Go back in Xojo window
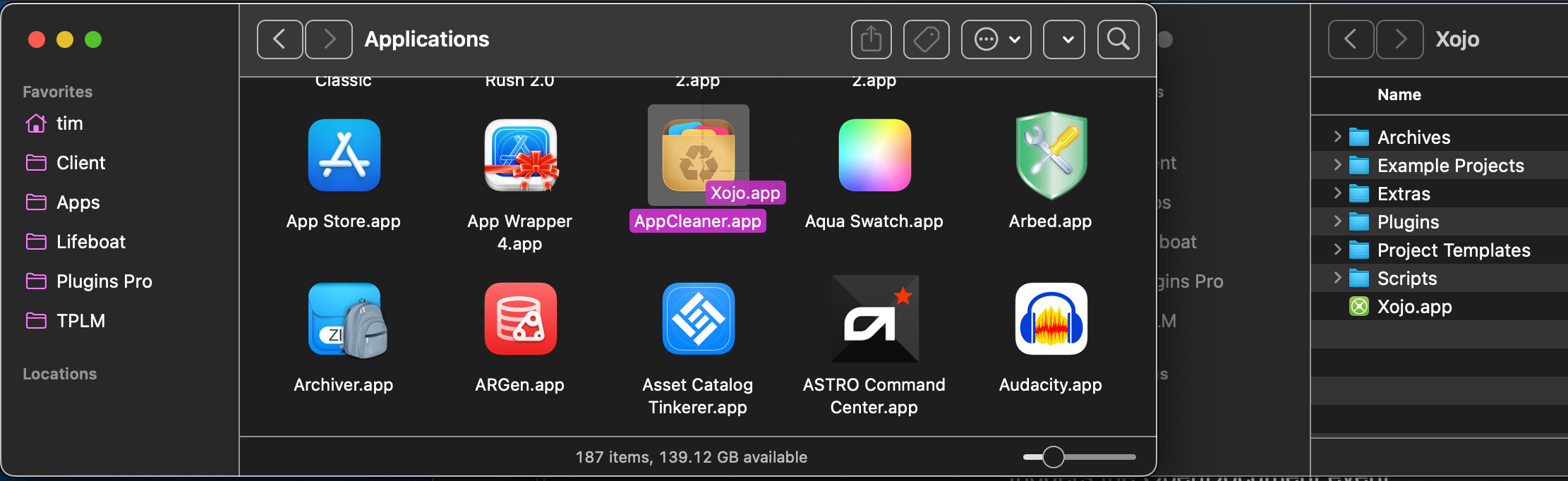 [x=1351, y=39]
